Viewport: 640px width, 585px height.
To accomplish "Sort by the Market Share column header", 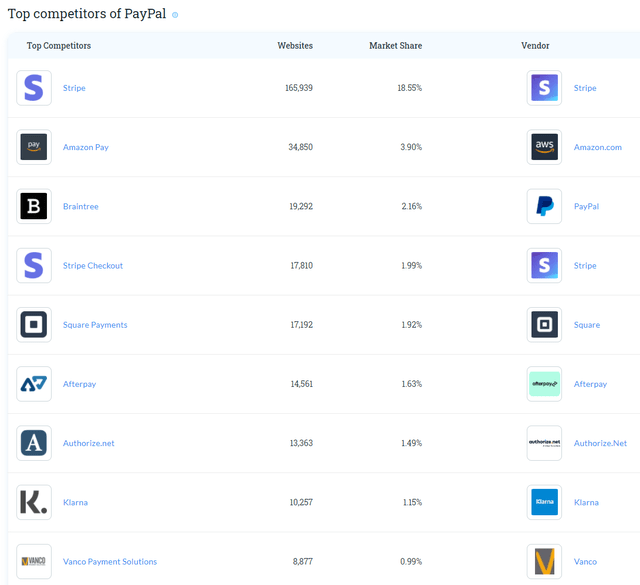I will pos(395,46).
